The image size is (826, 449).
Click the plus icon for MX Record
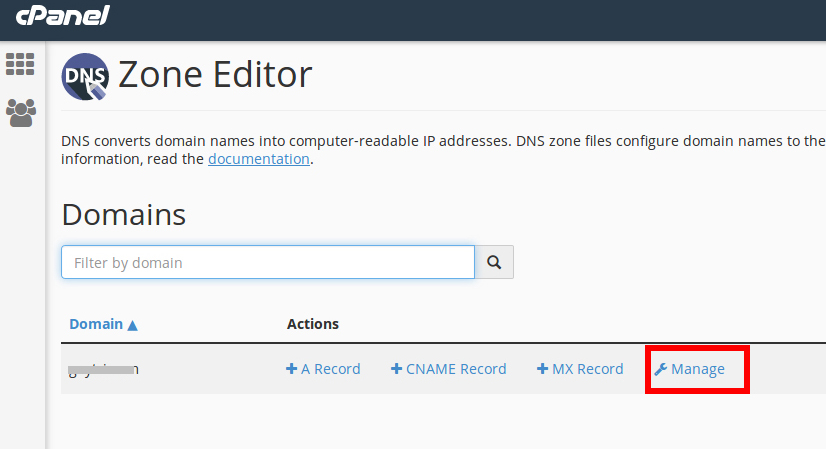click(x=543, y=369)
